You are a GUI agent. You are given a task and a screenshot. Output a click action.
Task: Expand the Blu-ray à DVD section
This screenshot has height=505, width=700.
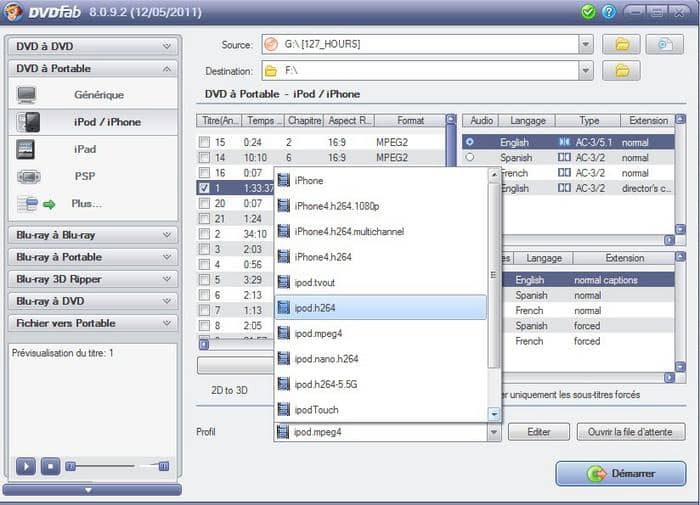pos(92,301)
